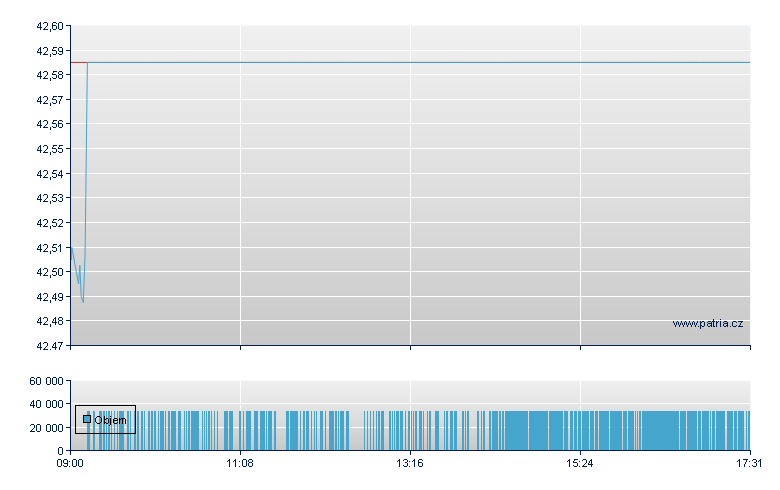Click the 17:31 time axis label
The width and height of the screenshot is (780, 490).
(x=749, y=464)
